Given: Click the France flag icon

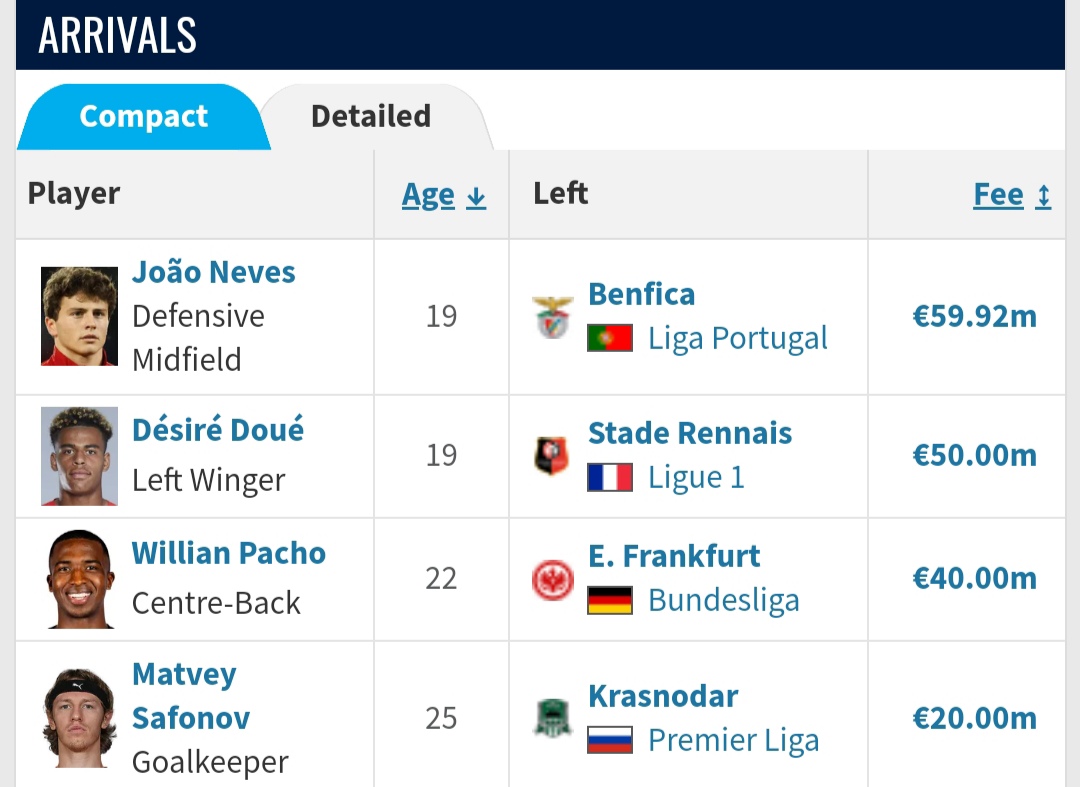Looking at the screenshot, I should (x=610, y=477).
